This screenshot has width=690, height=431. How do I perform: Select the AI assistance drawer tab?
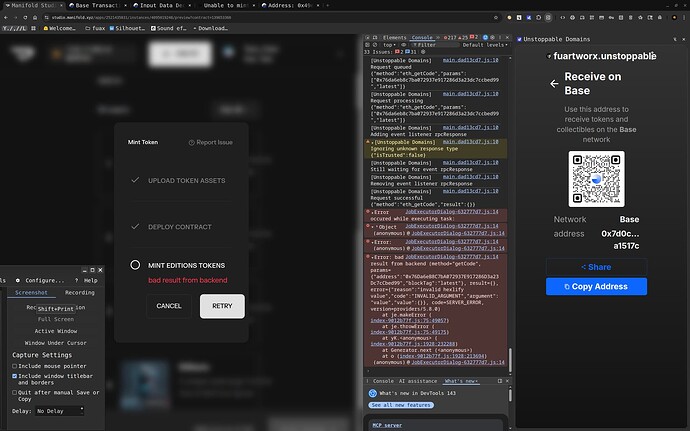[418, 381]
